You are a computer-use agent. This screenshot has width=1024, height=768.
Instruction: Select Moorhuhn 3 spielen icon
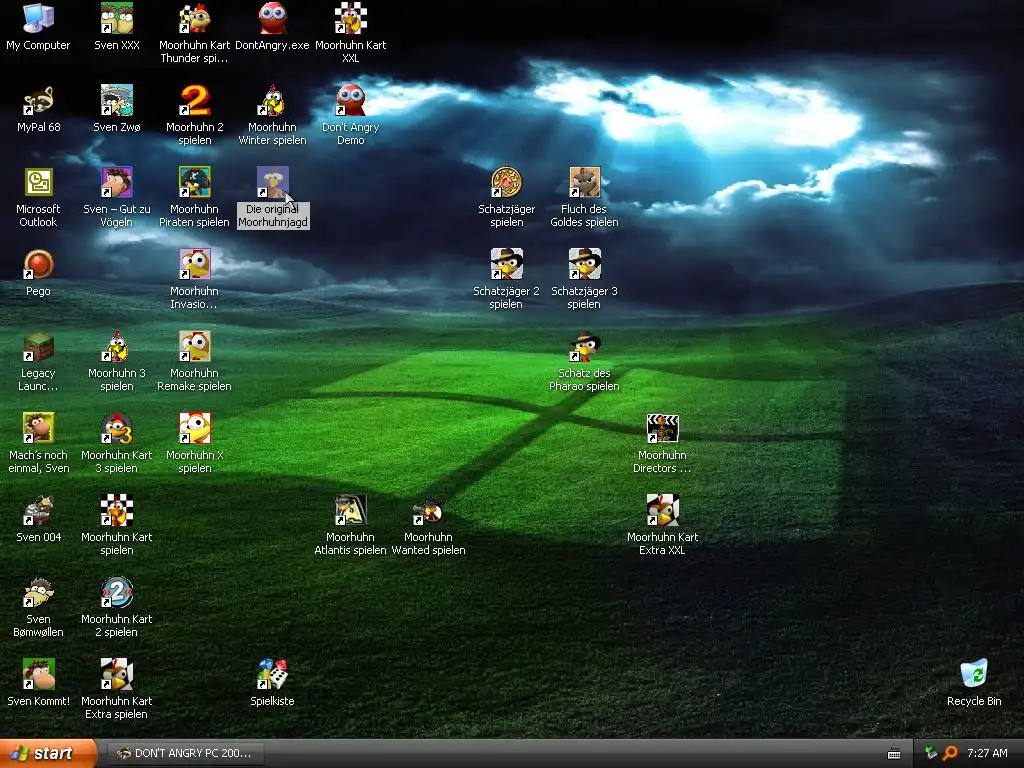pyautogui.click(x=116, y=347)
